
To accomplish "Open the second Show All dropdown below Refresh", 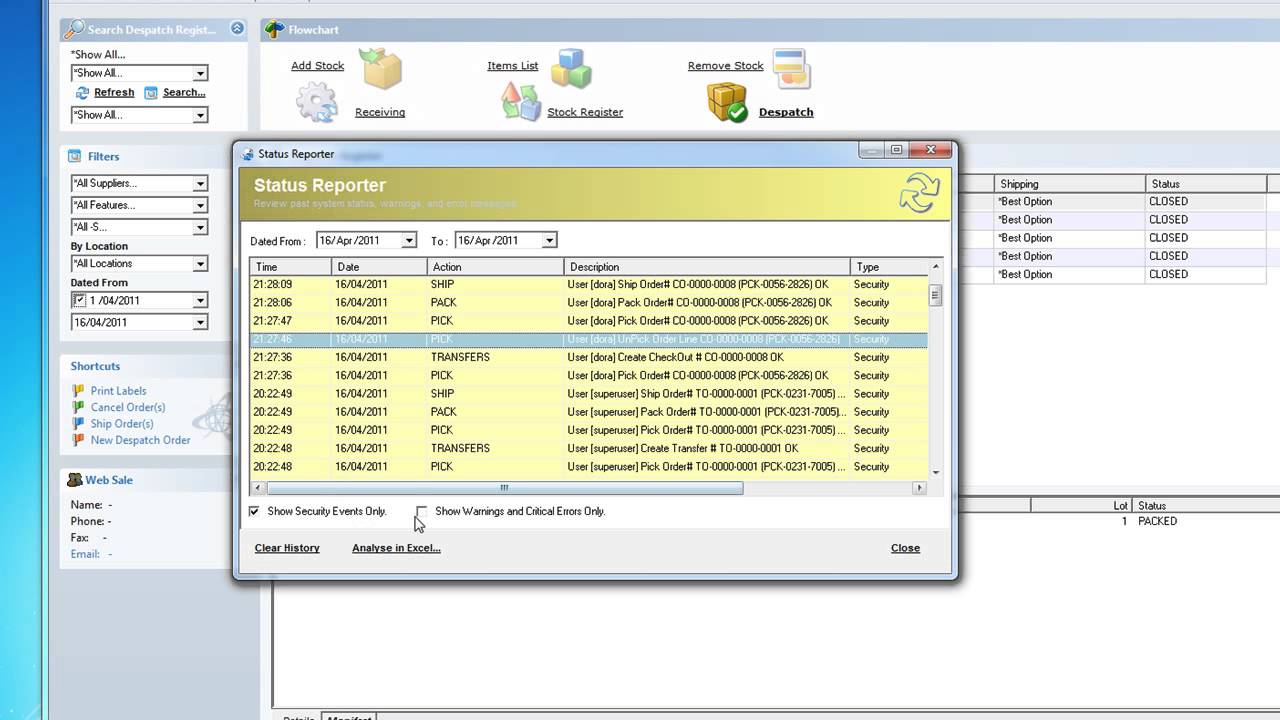I will tap(200, 115).
